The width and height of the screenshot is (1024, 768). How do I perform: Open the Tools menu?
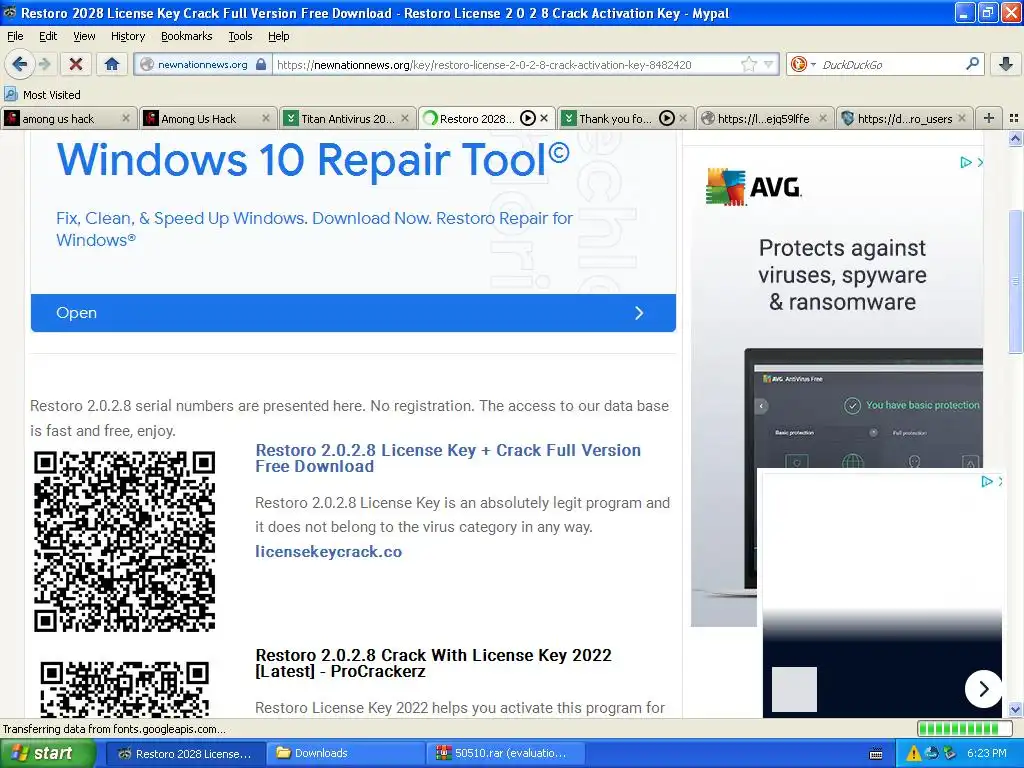coord(240,36)
